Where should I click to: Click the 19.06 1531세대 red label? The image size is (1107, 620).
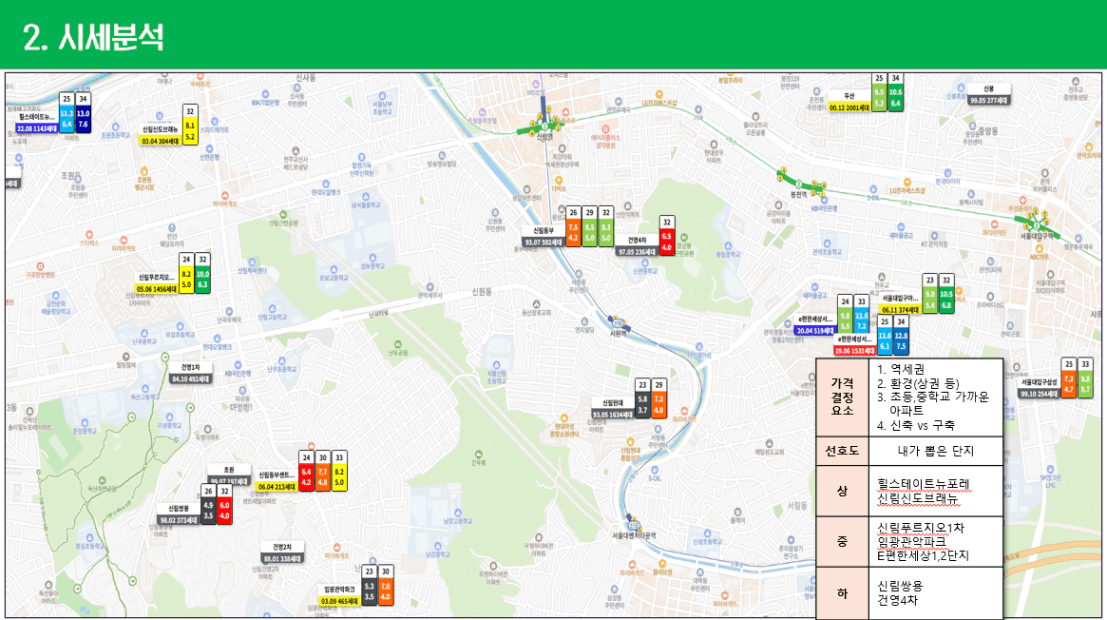[854, 350]
